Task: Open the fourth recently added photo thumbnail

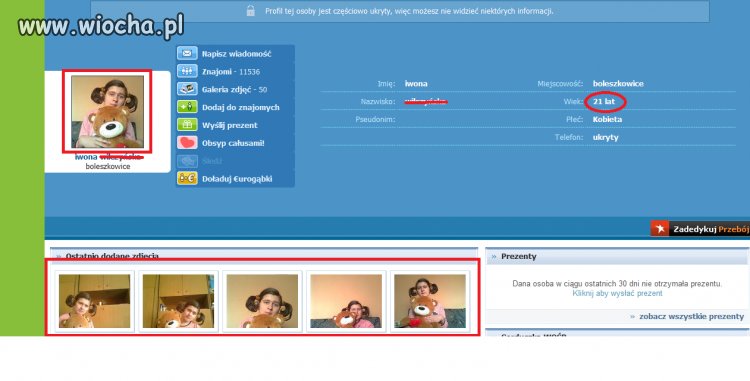Action: pos(346,301)
